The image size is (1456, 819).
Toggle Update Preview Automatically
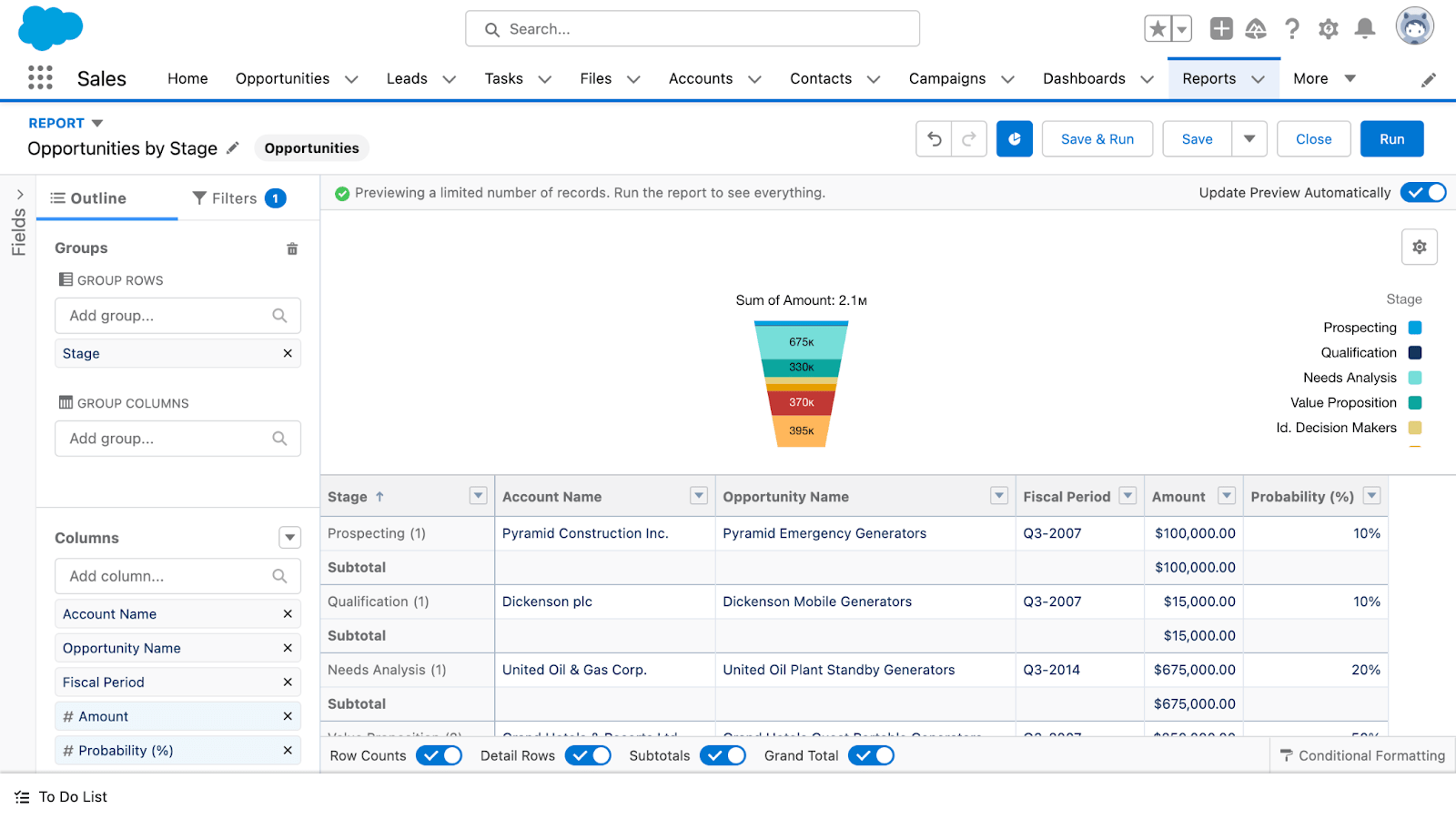pyautogui.click(x=1424, y=192)
